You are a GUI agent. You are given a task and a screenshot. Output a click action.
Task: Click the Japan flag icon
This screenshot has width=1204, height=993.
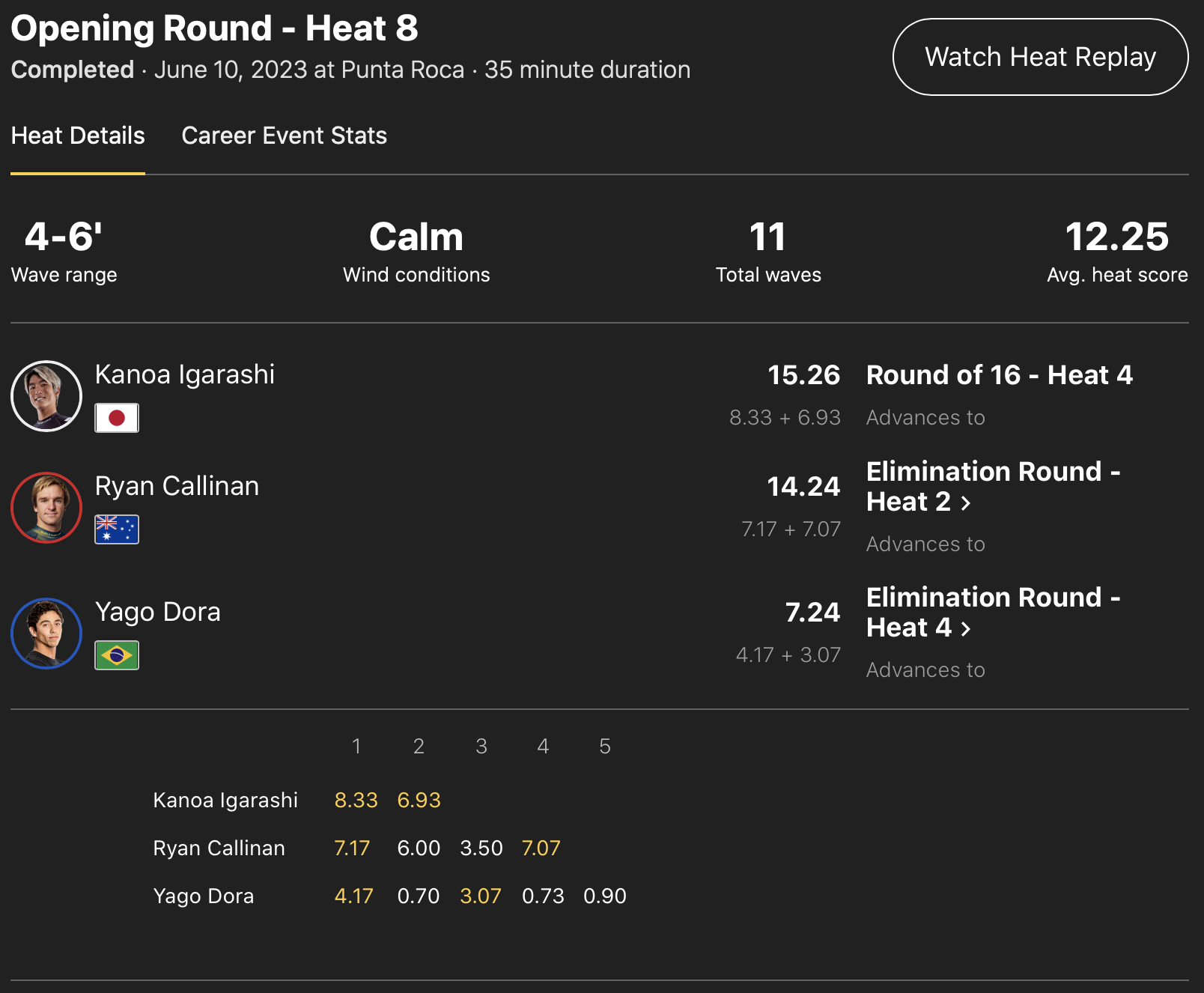pyautogui.click(x=117, y=418)
